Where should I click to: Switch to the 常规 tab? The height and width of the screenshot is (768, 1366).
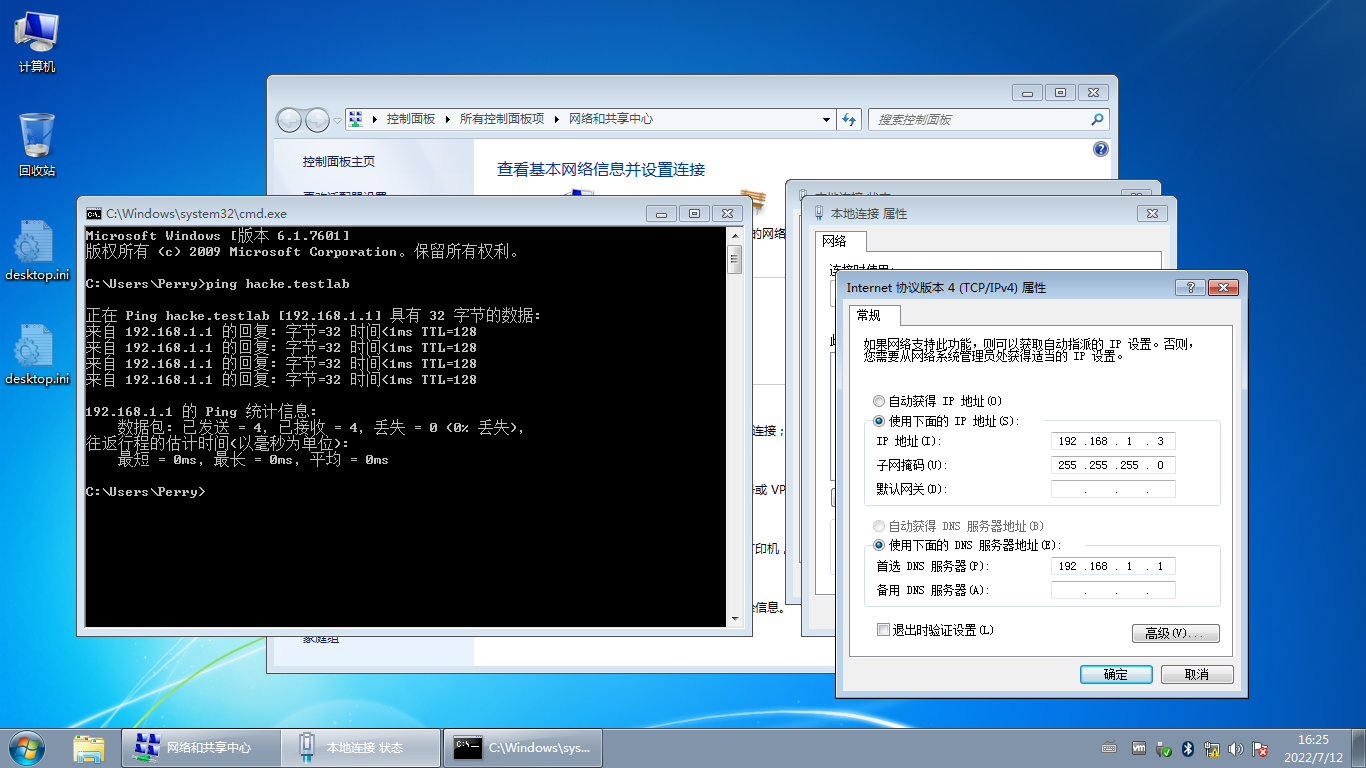(866, 313)
